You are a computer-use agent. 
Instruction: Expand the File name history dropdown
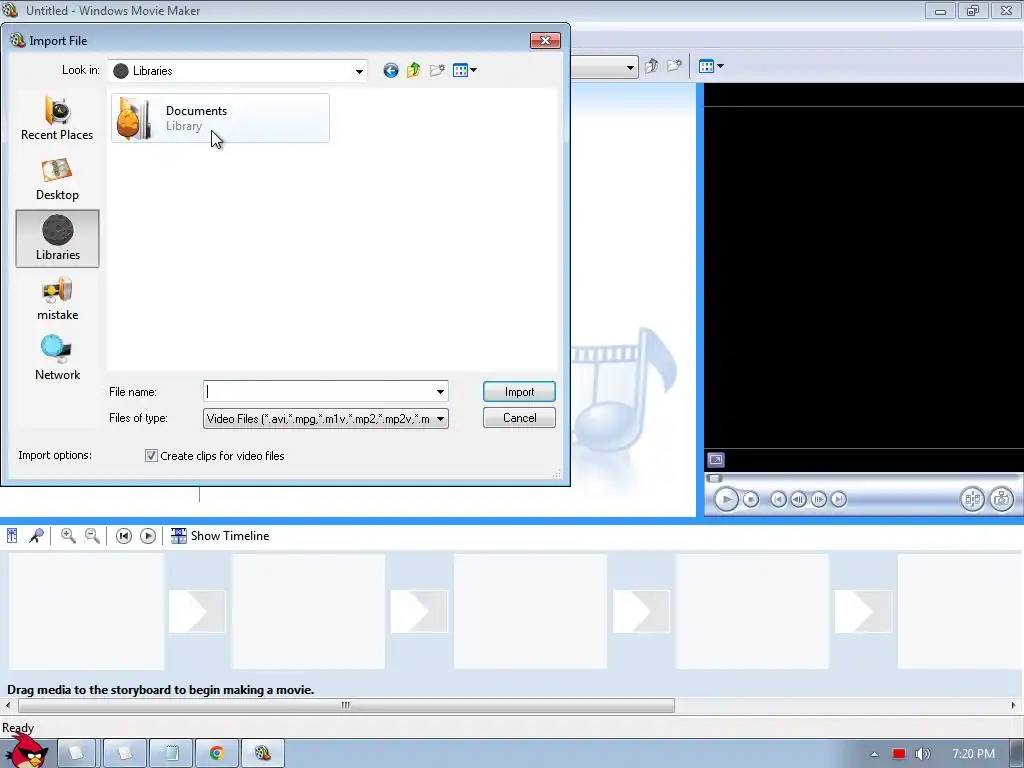(x=441, y=391)
